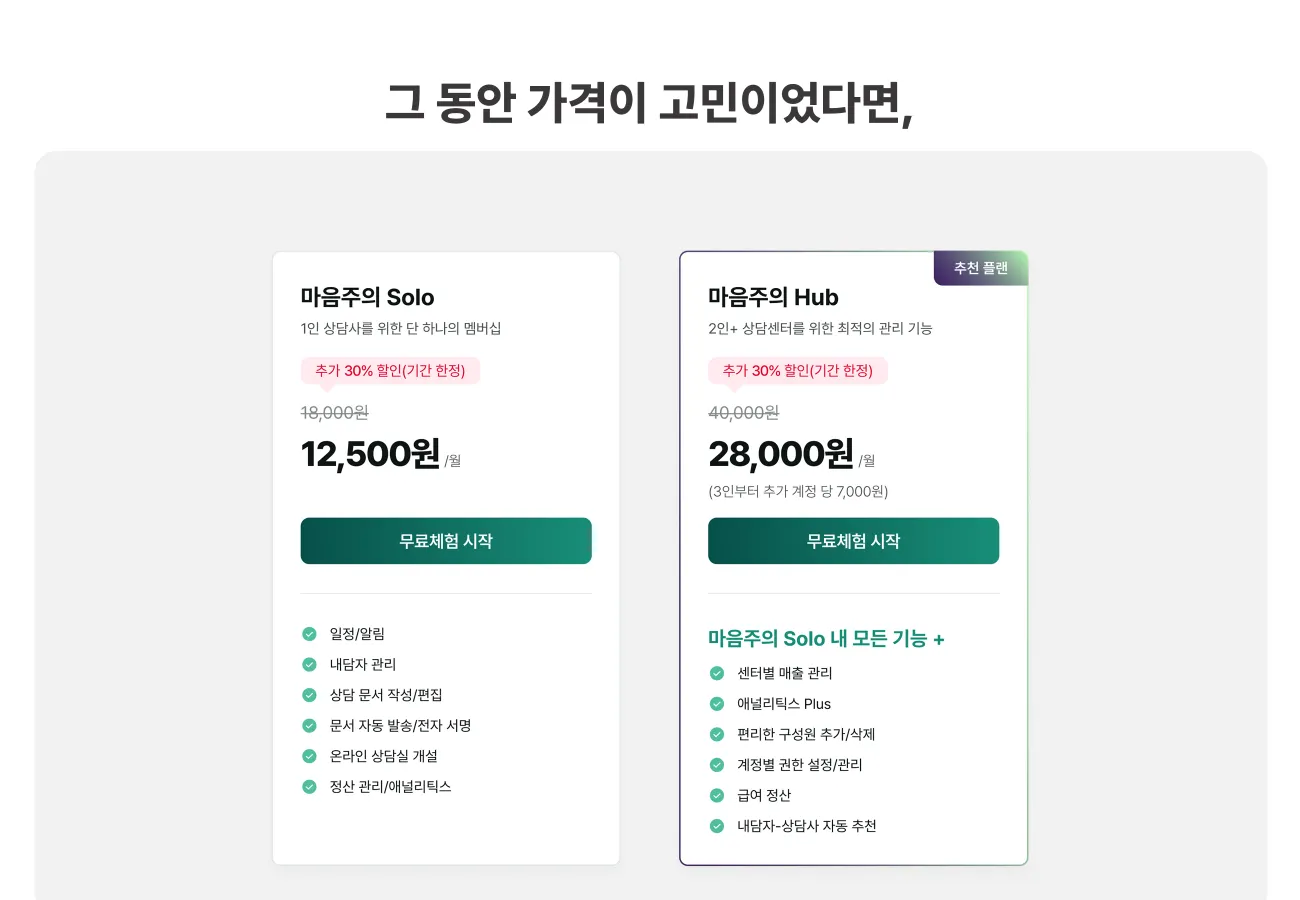Screen dimensions: 1300x900
Task: Click the Hub plan 30% discount tag
Action: pos(797,371)
